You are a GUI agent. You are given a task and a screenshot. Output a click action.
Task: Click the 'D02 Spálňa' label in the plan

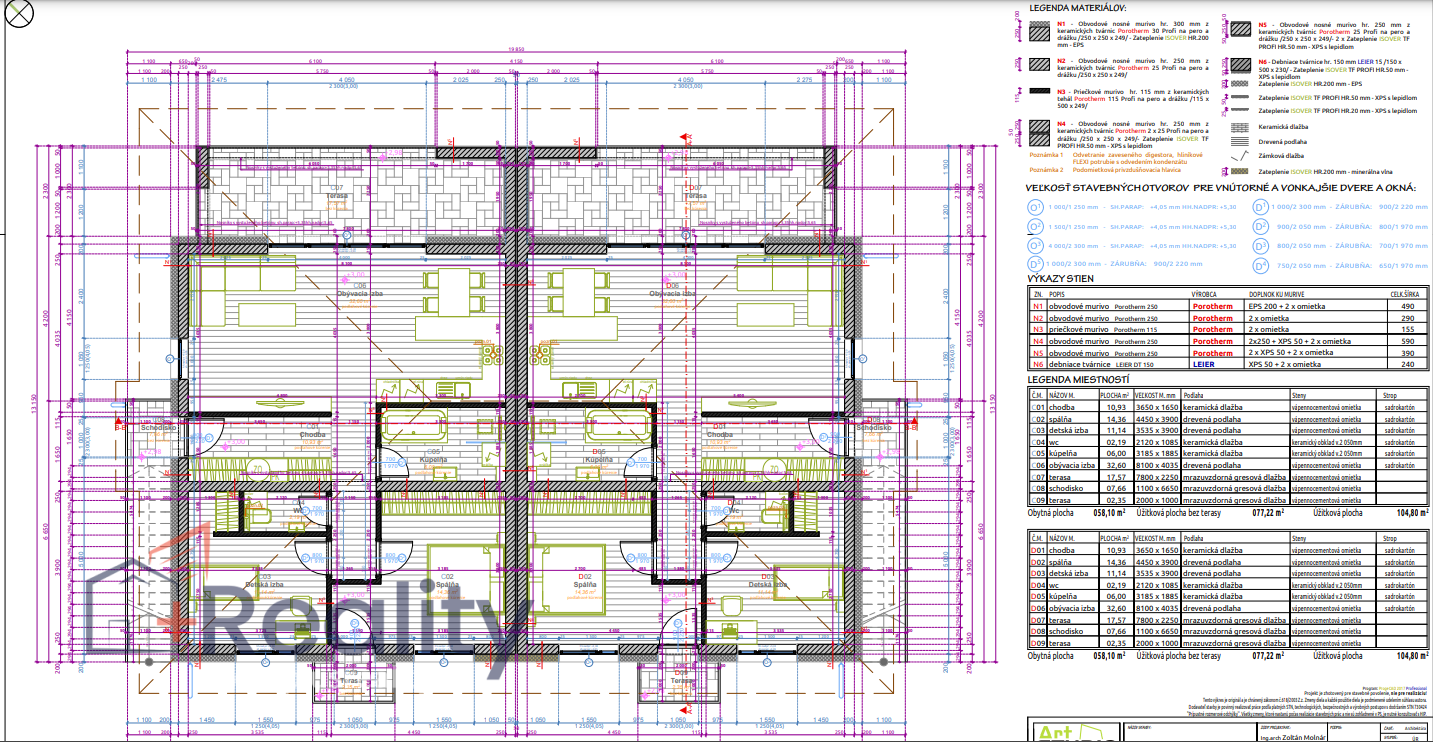[x=585, y=580]
